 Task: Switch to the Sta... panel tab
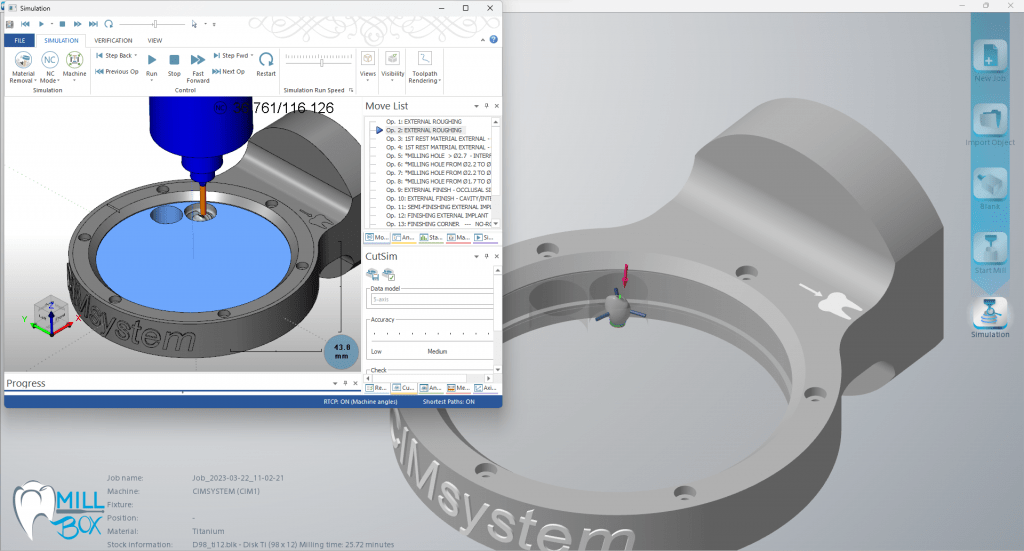[431, 238]
